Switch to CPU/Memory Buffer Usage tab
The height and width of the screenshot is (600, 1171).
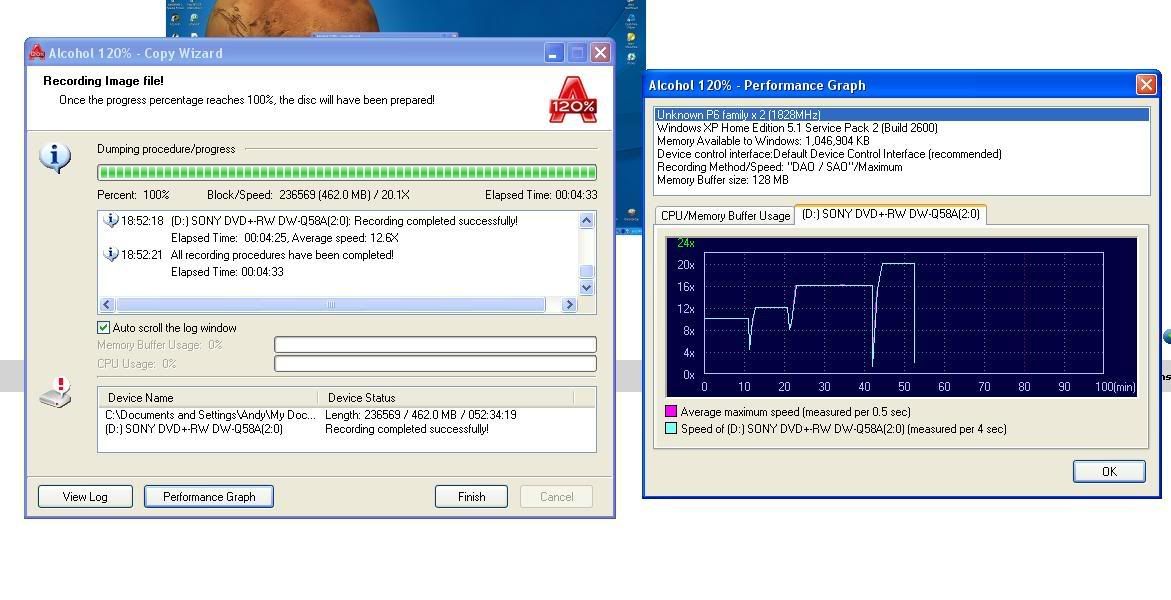pyautogui.click(x=725, y=215)
